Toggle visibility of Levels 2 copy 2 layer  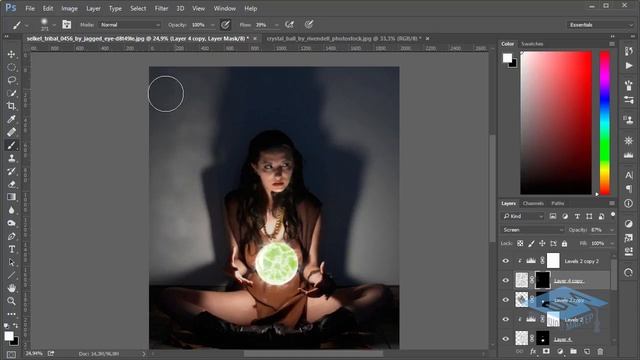coord(506,261)
